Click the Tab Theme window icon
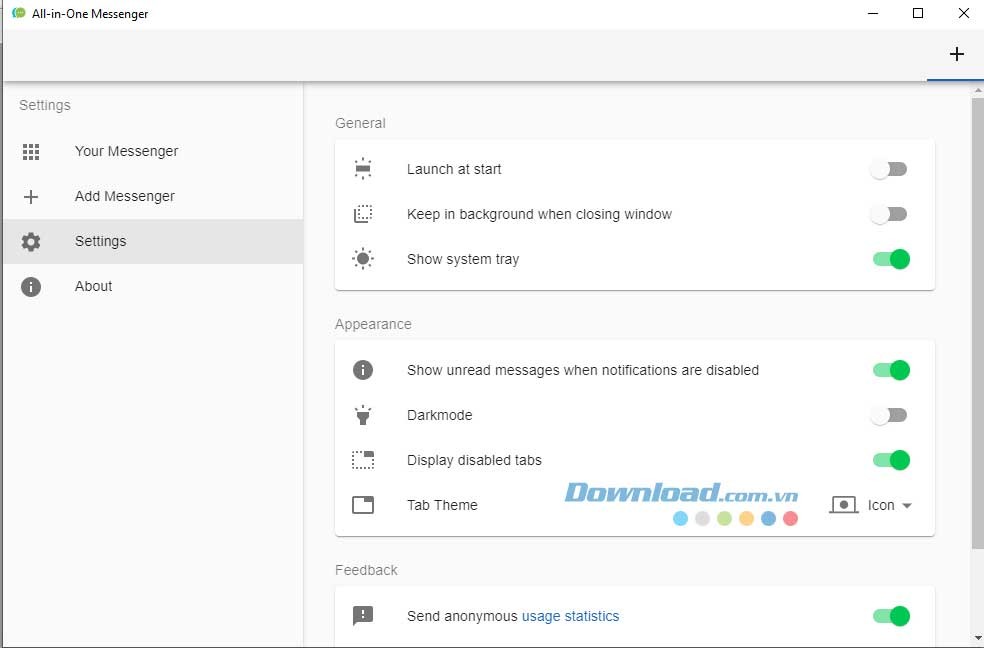The height and width of the screenshot is (648, 984). (363, 506)
